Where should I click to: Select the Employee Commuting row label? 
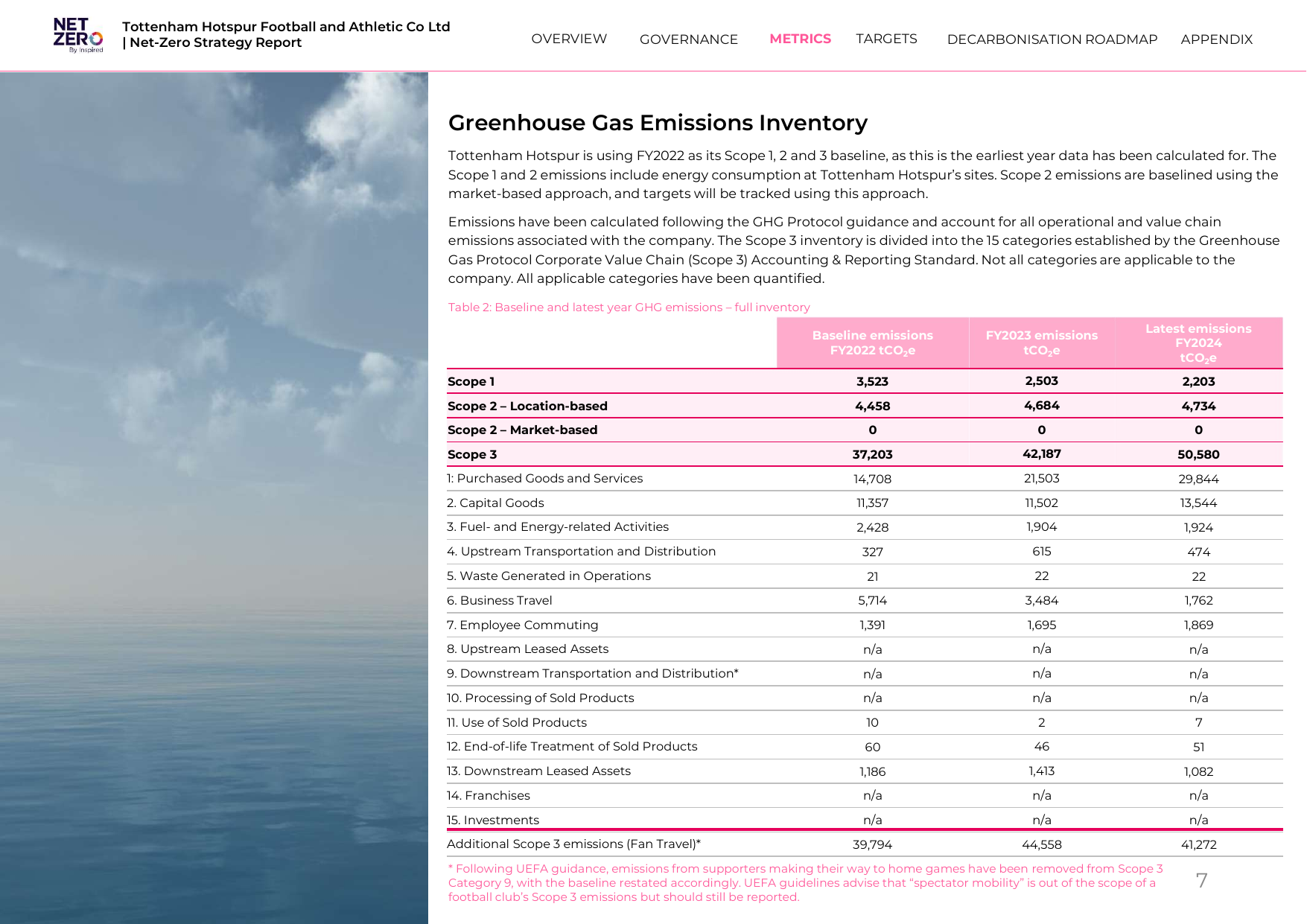click(x=522, y=625)
